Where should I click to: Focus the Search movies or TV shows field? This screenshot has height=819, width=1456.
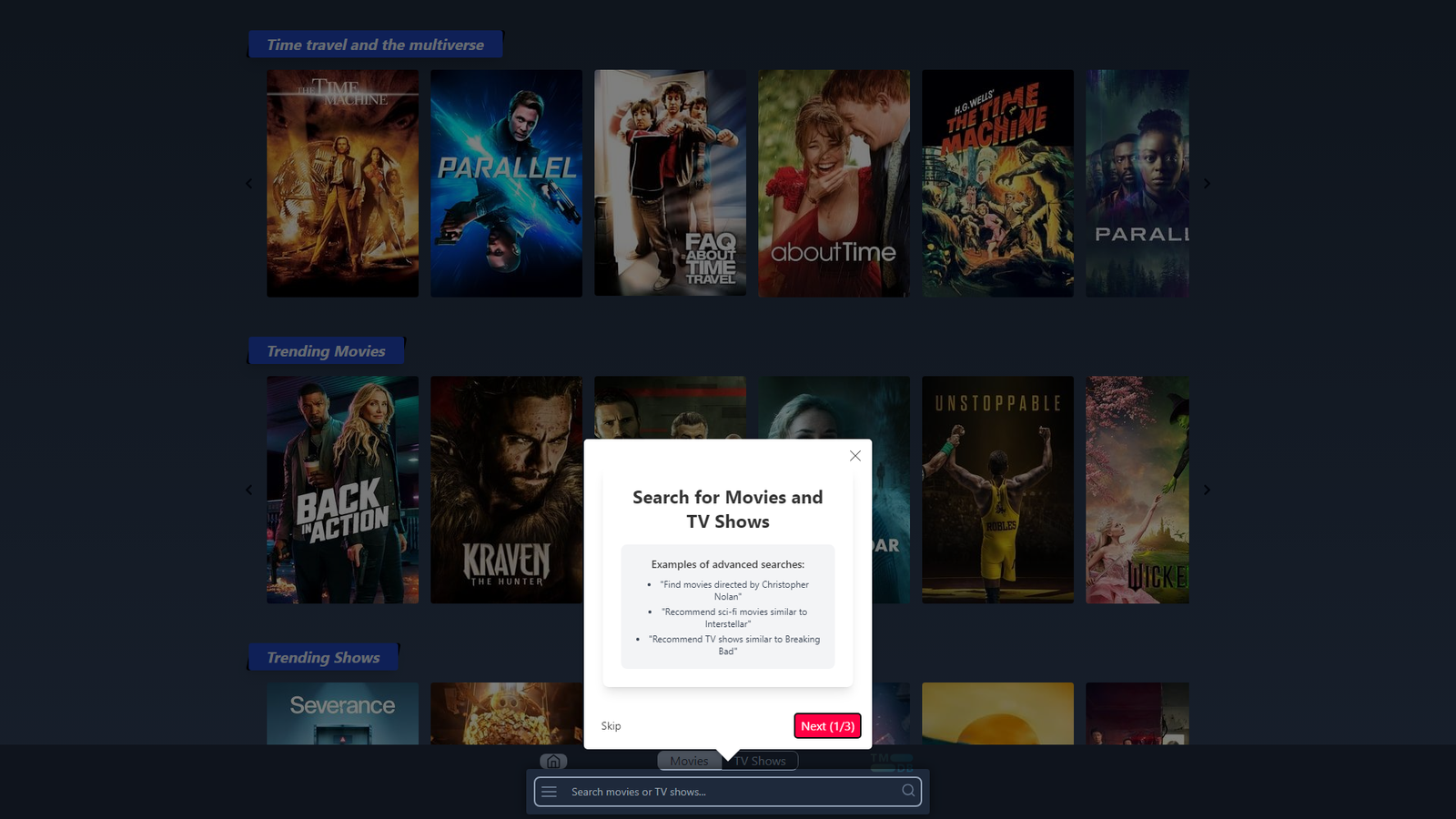pos(728,792)
